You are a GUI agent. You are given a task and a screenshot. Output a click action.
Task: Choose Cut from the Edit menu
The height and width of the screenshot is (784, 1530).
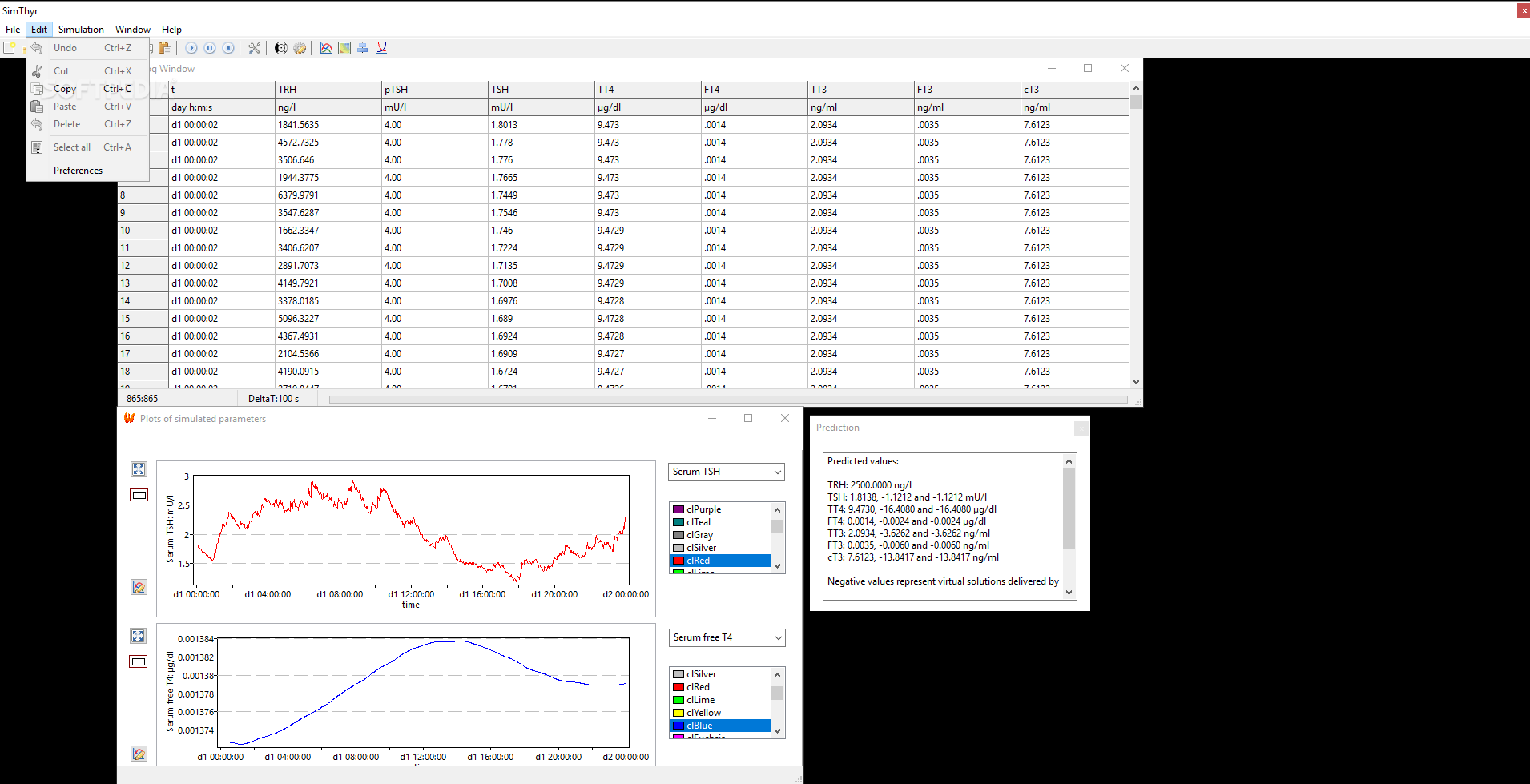coord(88,71)
